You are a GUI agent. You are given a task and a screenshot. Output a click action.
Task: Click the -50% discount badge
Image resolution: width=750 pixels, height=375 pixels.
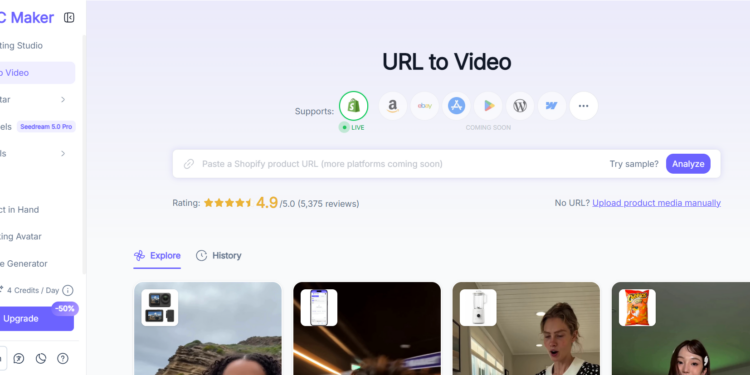click(x=65, y=309)
